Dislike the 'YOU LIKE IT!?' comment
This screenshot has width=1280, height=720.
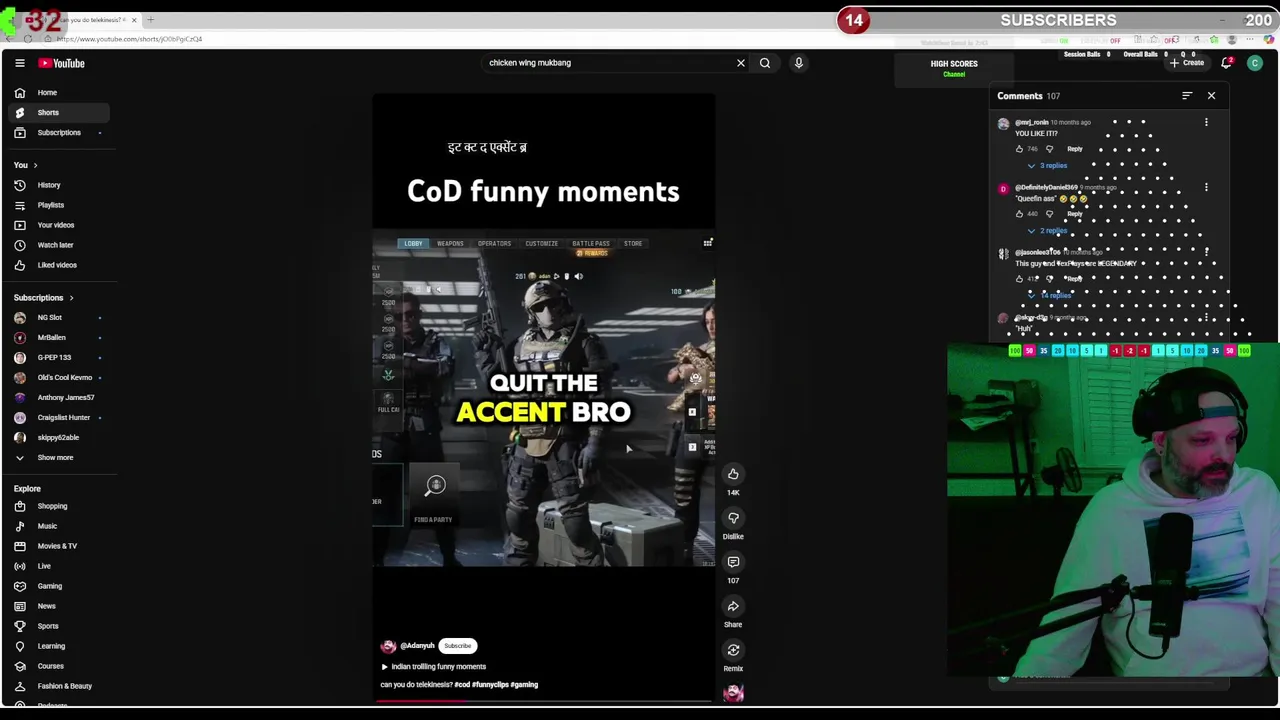(x=1049, y=149)
